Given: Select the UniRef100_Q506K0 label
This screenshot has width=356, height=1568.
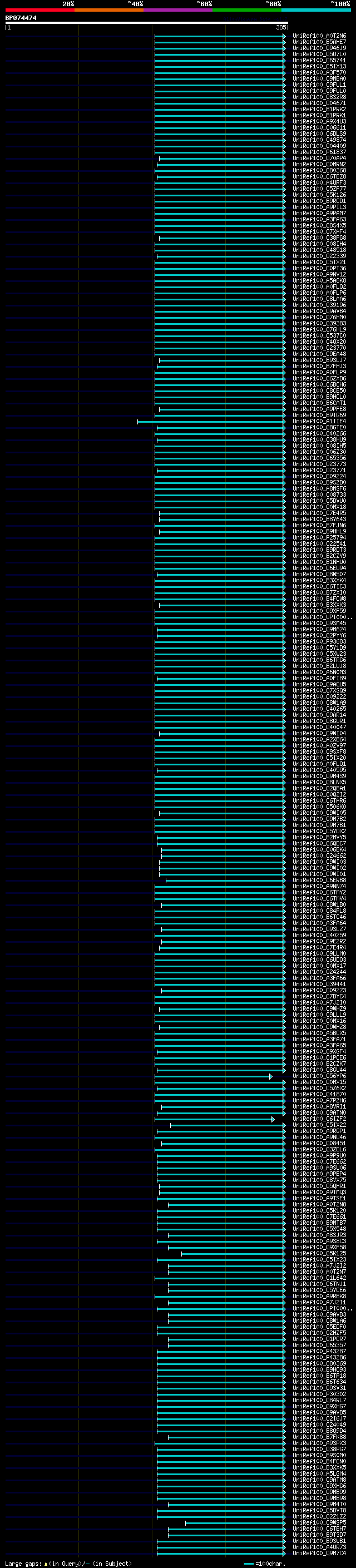Looking at the screenshot, I should [319, 807].
